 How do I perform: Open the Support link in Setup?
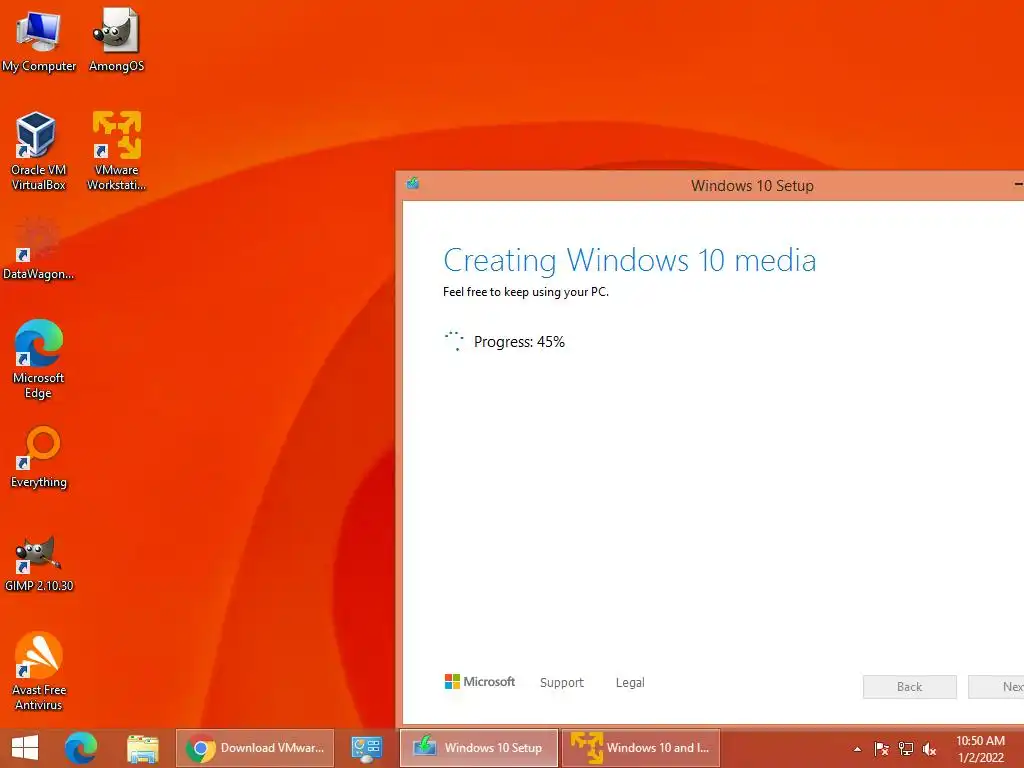562,682
